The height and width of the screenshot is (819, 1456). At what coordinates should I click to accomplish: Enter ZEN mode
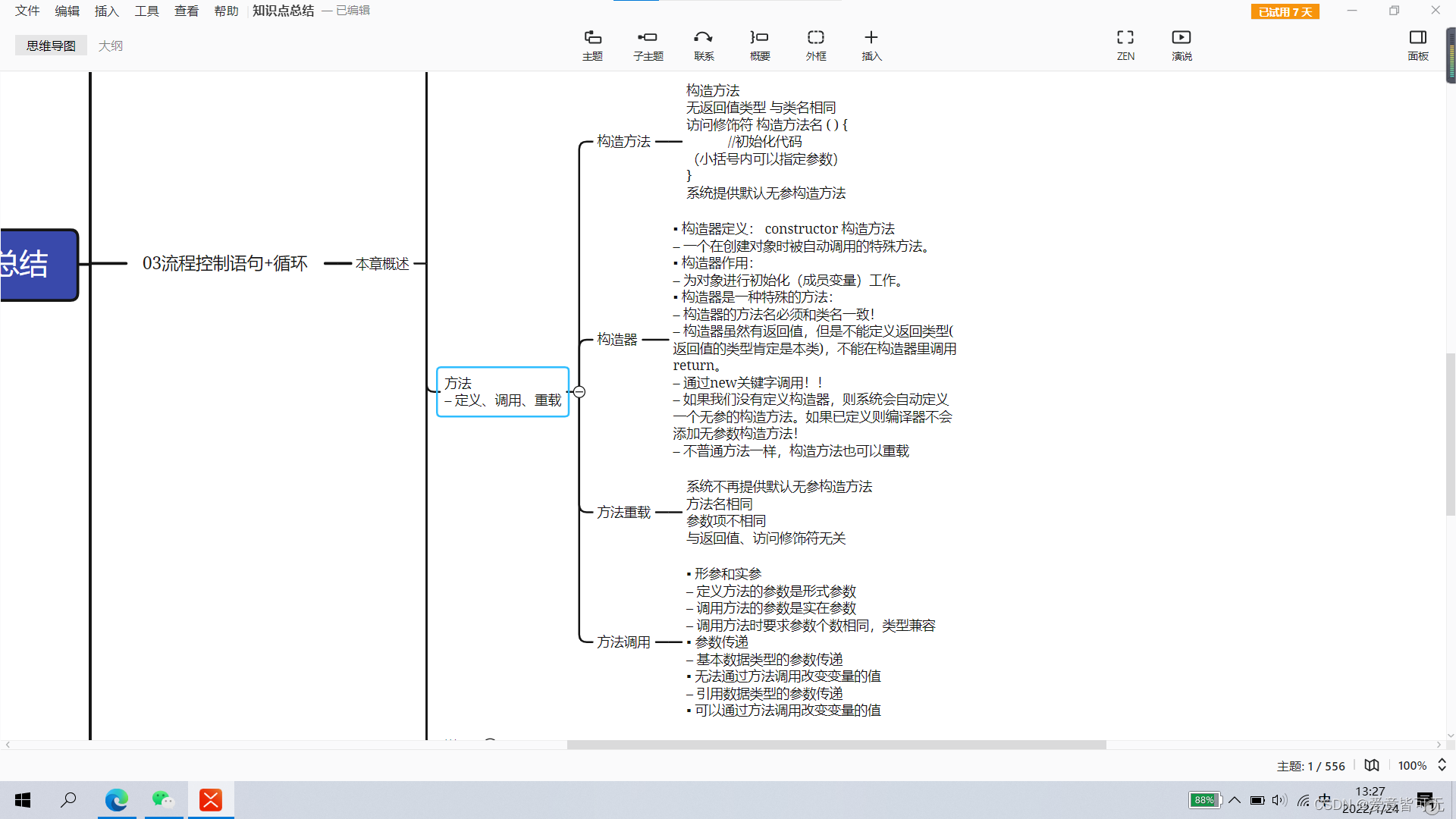click(x=1125, y=45)
